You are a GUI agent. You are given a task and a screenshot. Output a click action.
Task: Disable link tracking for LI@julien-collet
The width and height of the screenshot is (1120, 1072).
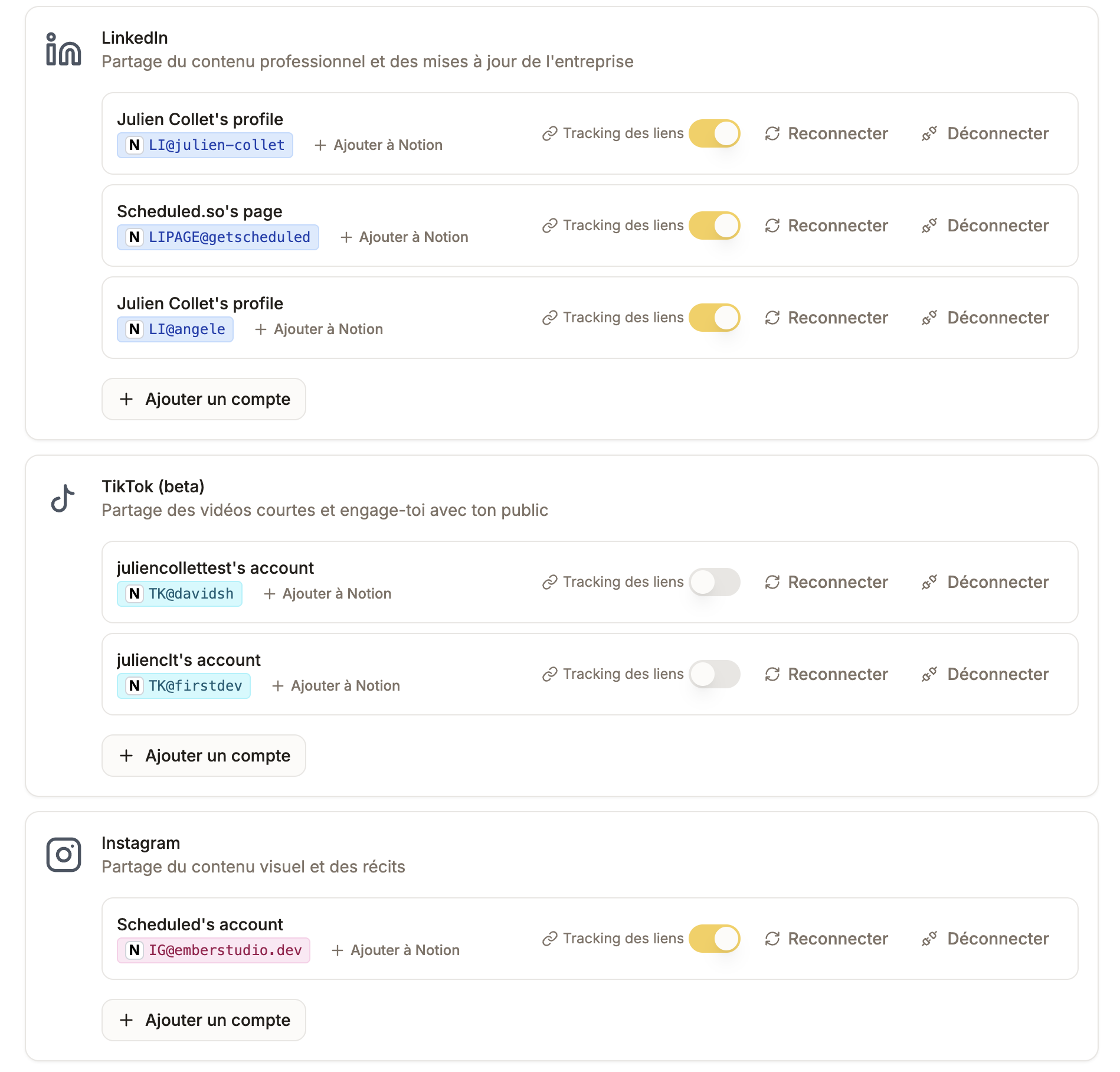pyautogui.click(x=714, y=133)
